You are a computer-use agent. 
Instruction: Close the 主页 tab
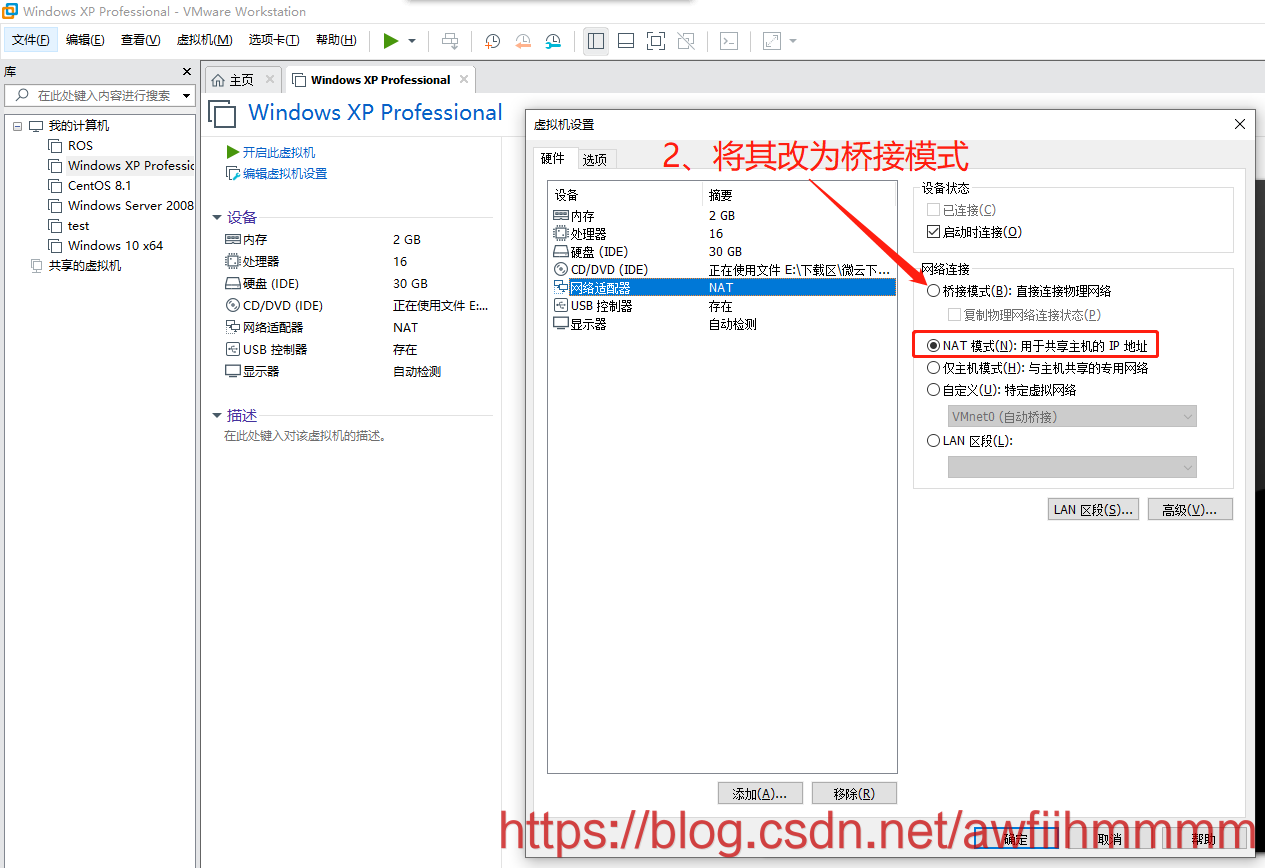270,80
